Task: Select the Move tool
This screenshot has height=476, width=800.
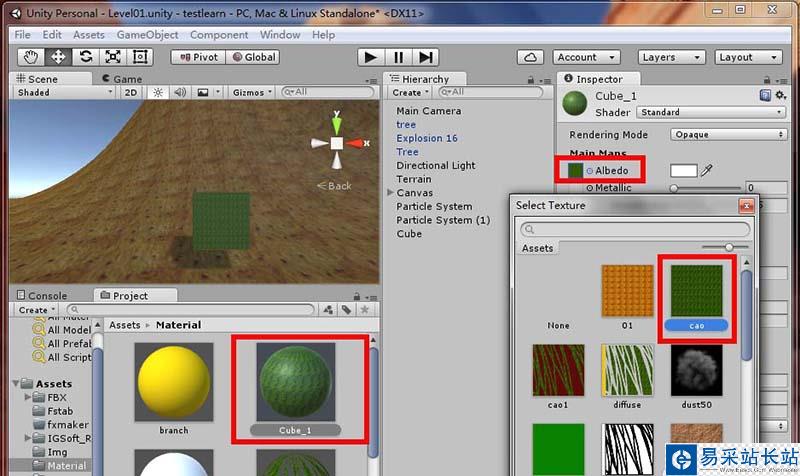Action: 58,57
